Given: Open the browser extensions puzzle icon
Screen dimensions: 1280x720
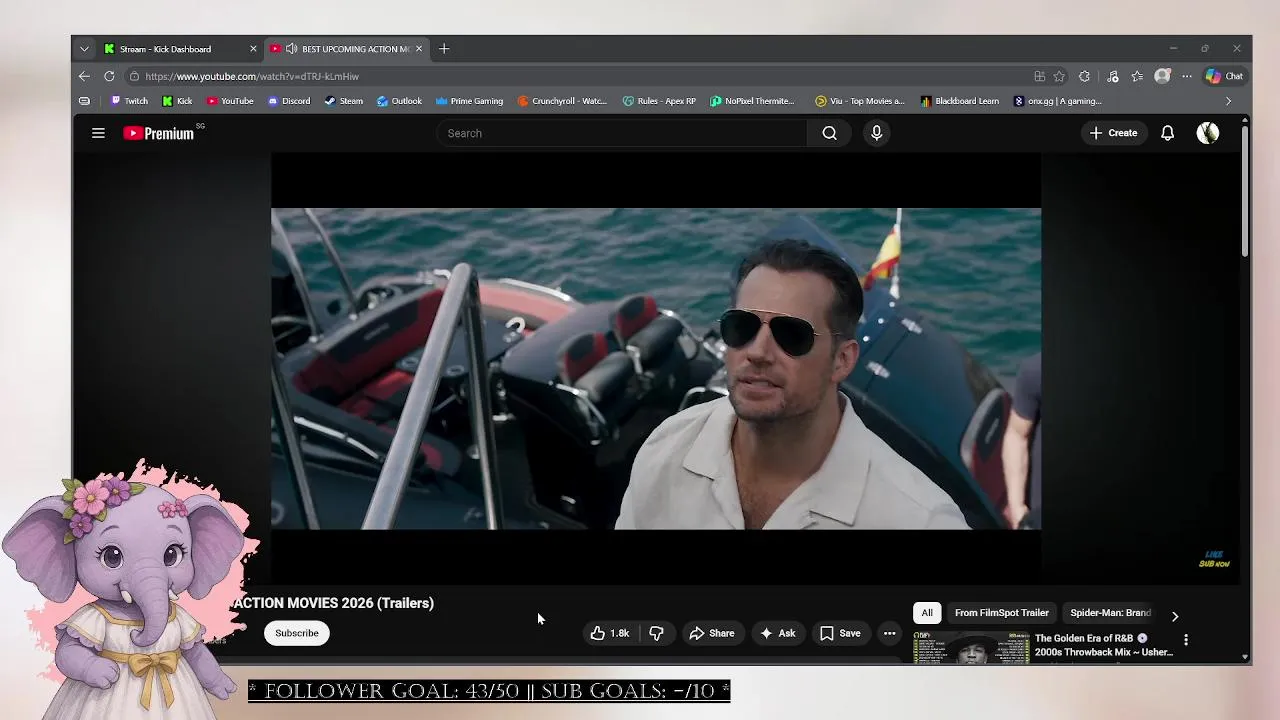Looking at the screenshot, I should pyautogui.click(x=1084, y=76).
